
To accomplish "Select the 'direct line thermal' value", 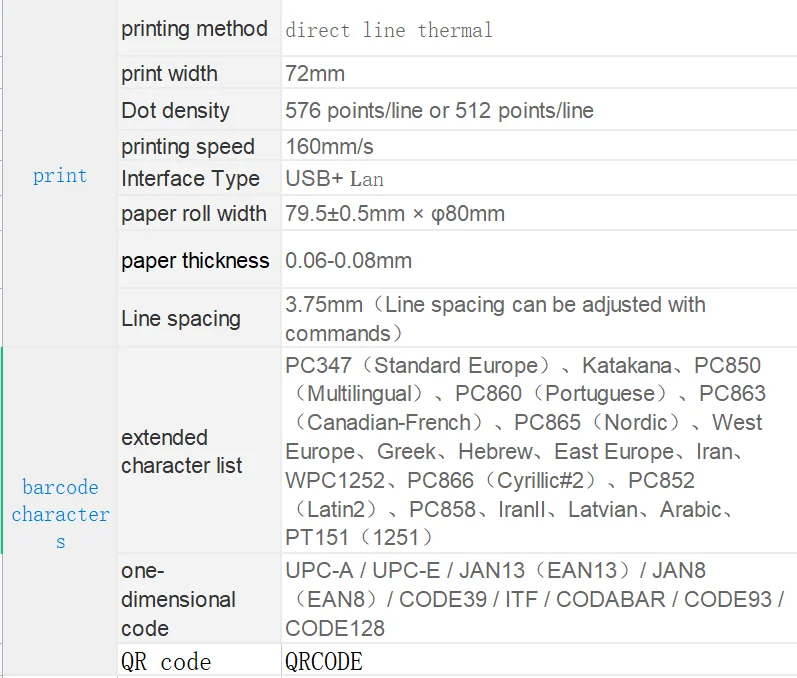I will point(389,30).
